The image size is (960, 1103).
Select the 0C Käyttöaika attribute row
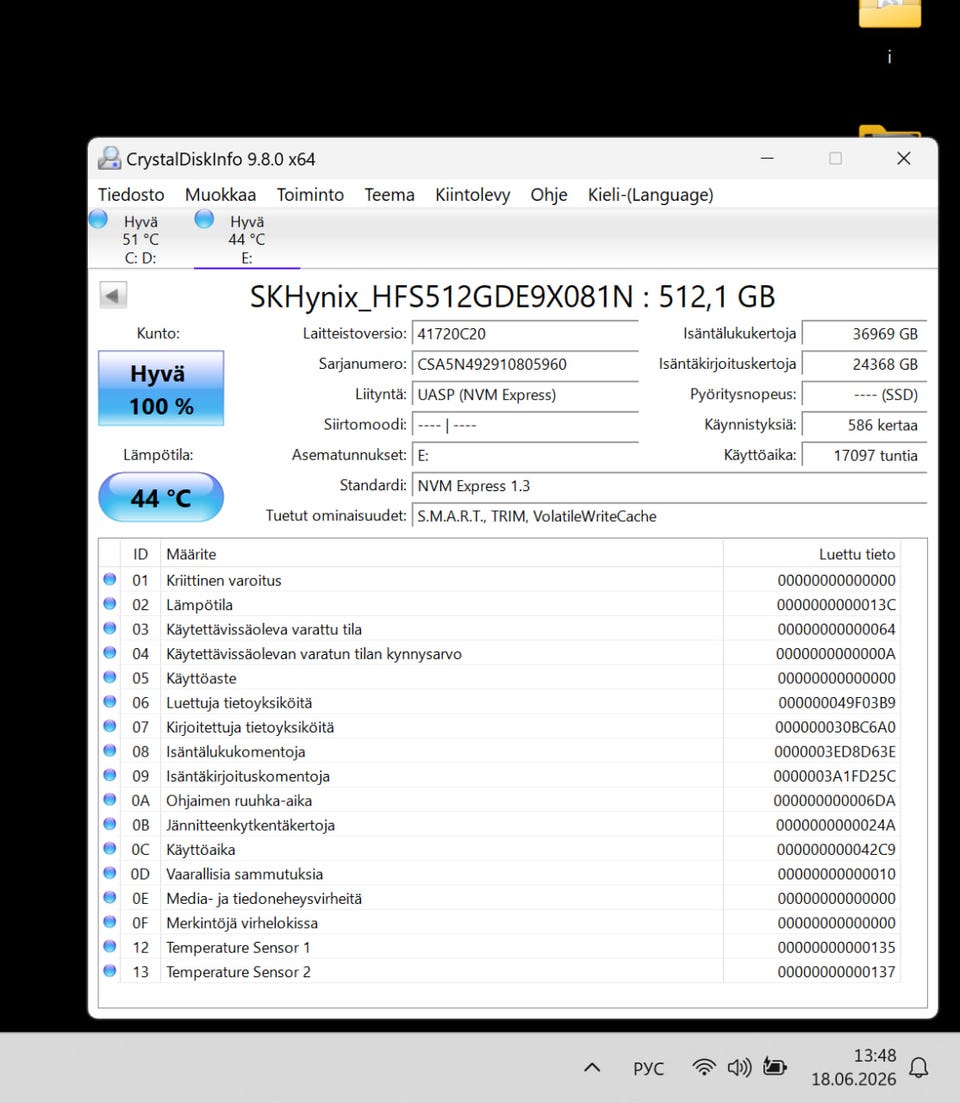coord(499,849)
